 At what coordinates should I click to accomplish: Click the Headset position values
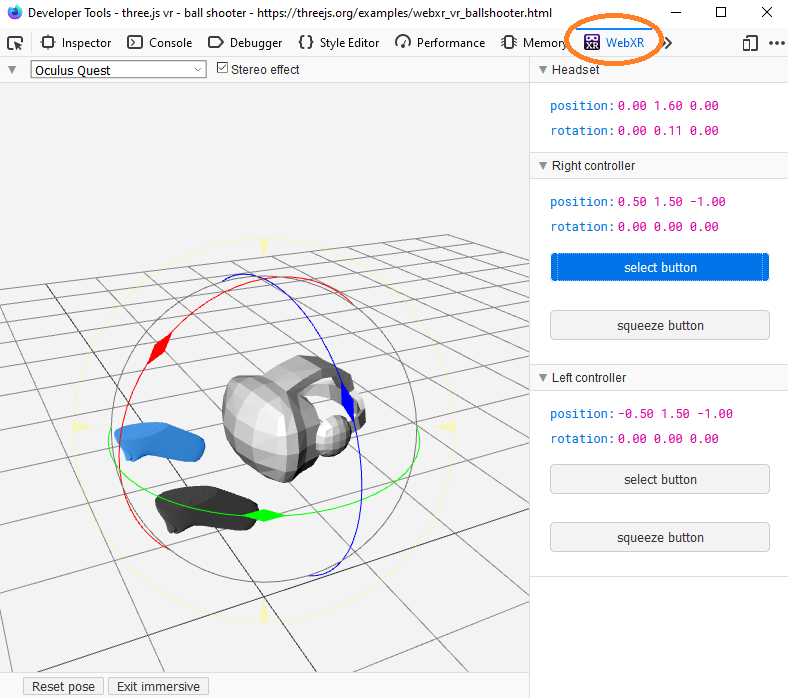668,106
